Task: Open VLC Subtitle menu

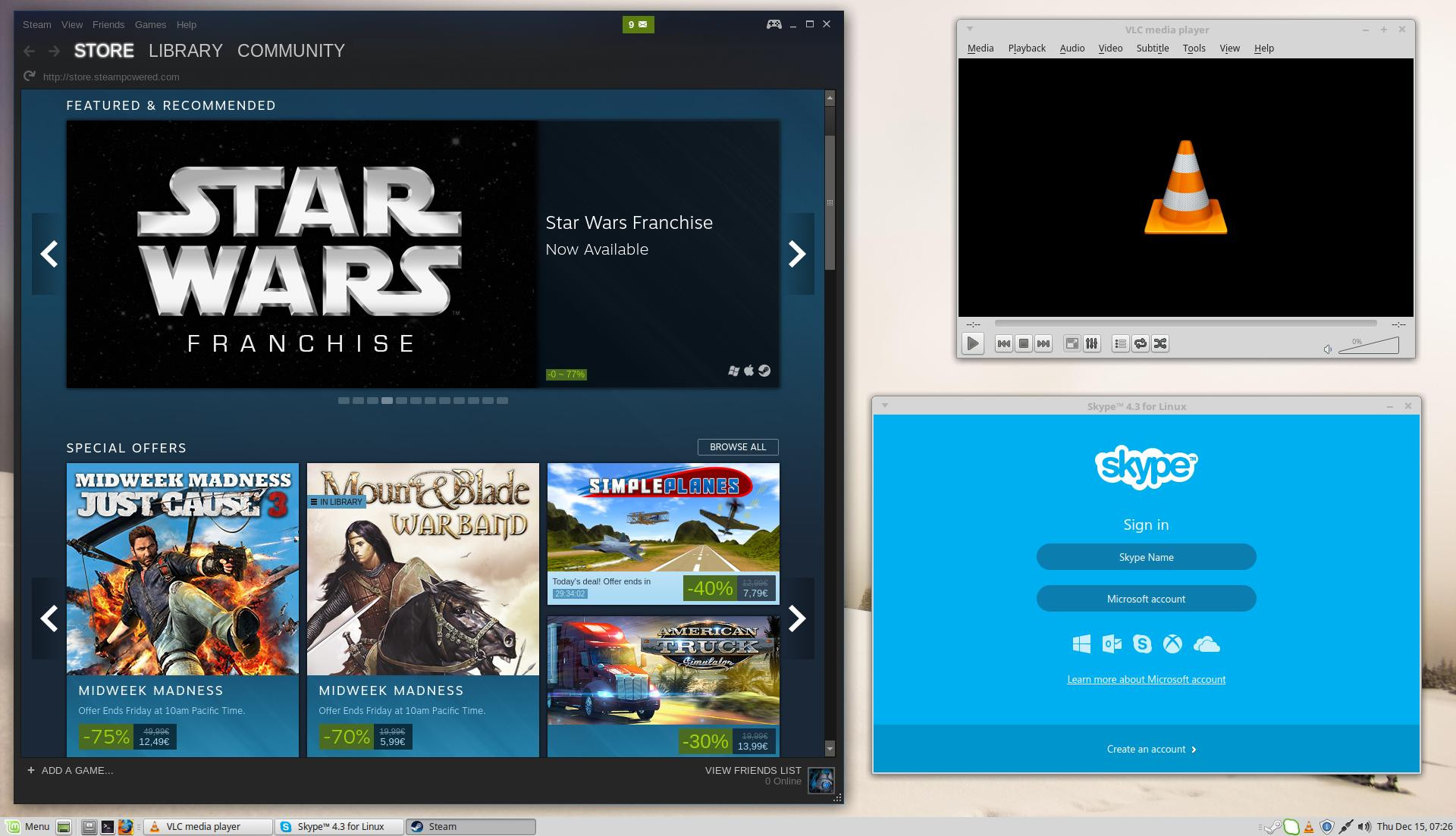Action: click(1153, 48)
